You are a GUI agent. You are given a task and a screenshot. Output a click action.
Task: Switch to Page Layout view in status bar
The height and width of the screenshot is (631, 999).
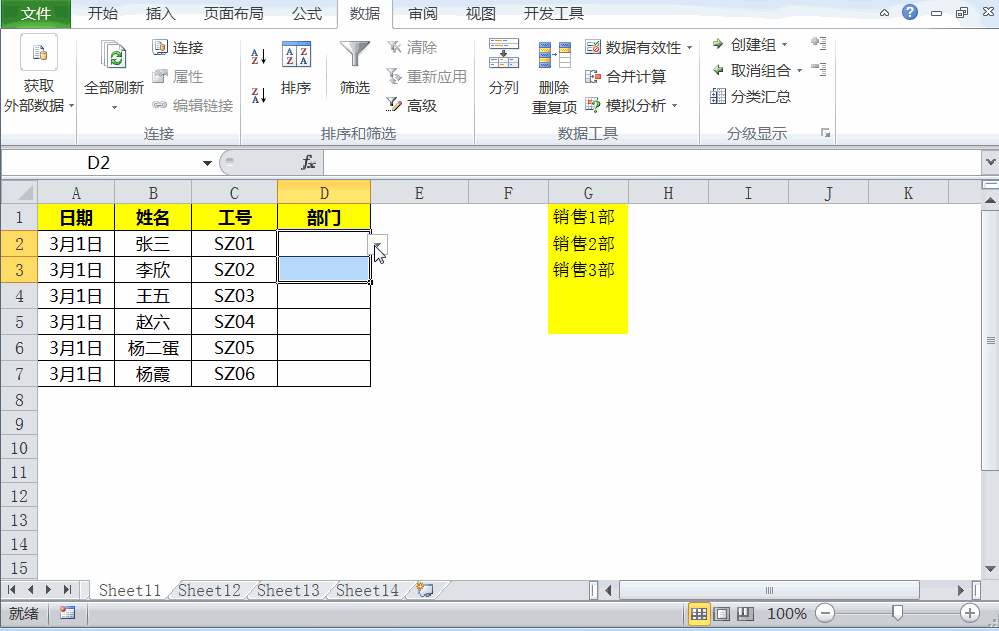coord(721,614)
